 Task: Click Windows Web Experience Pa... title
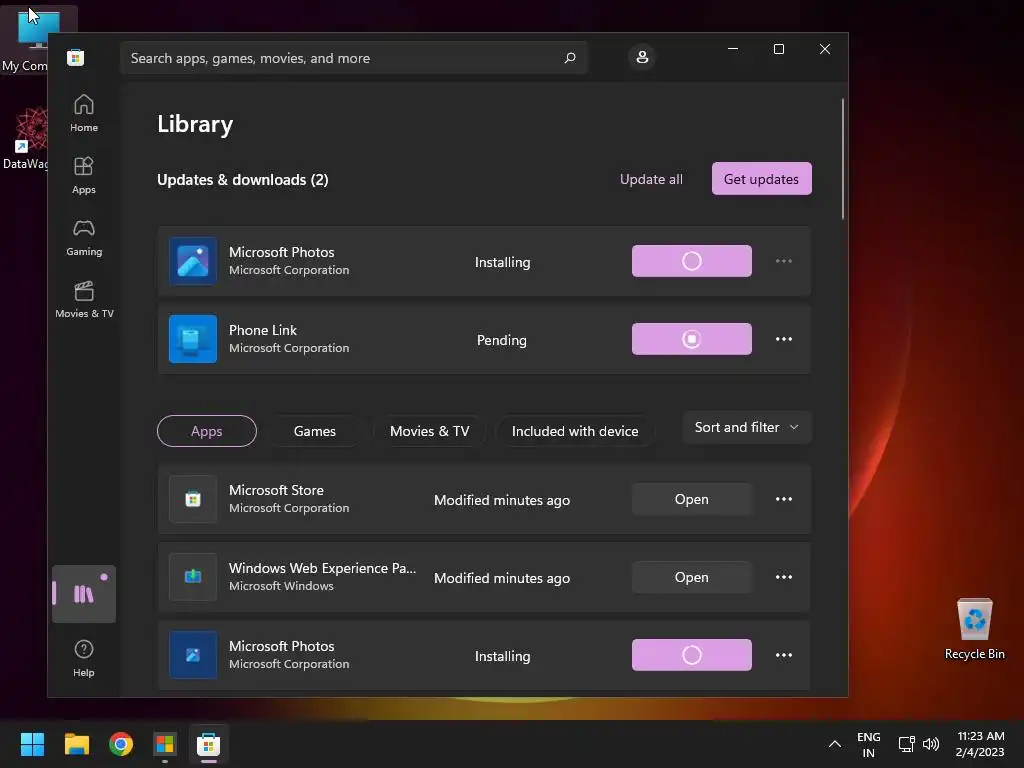click(322, 568)
